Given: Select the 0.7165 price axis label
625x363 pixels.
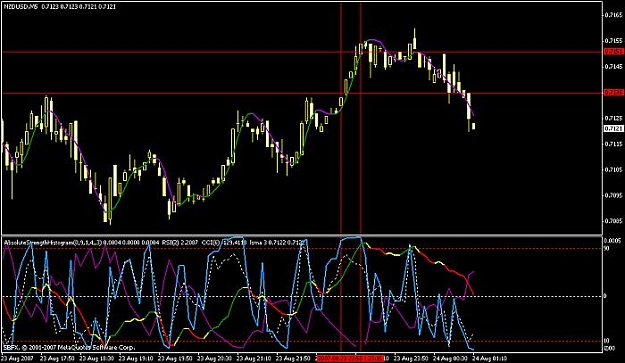Looking at the screenshot, I should tap(613, 15).
